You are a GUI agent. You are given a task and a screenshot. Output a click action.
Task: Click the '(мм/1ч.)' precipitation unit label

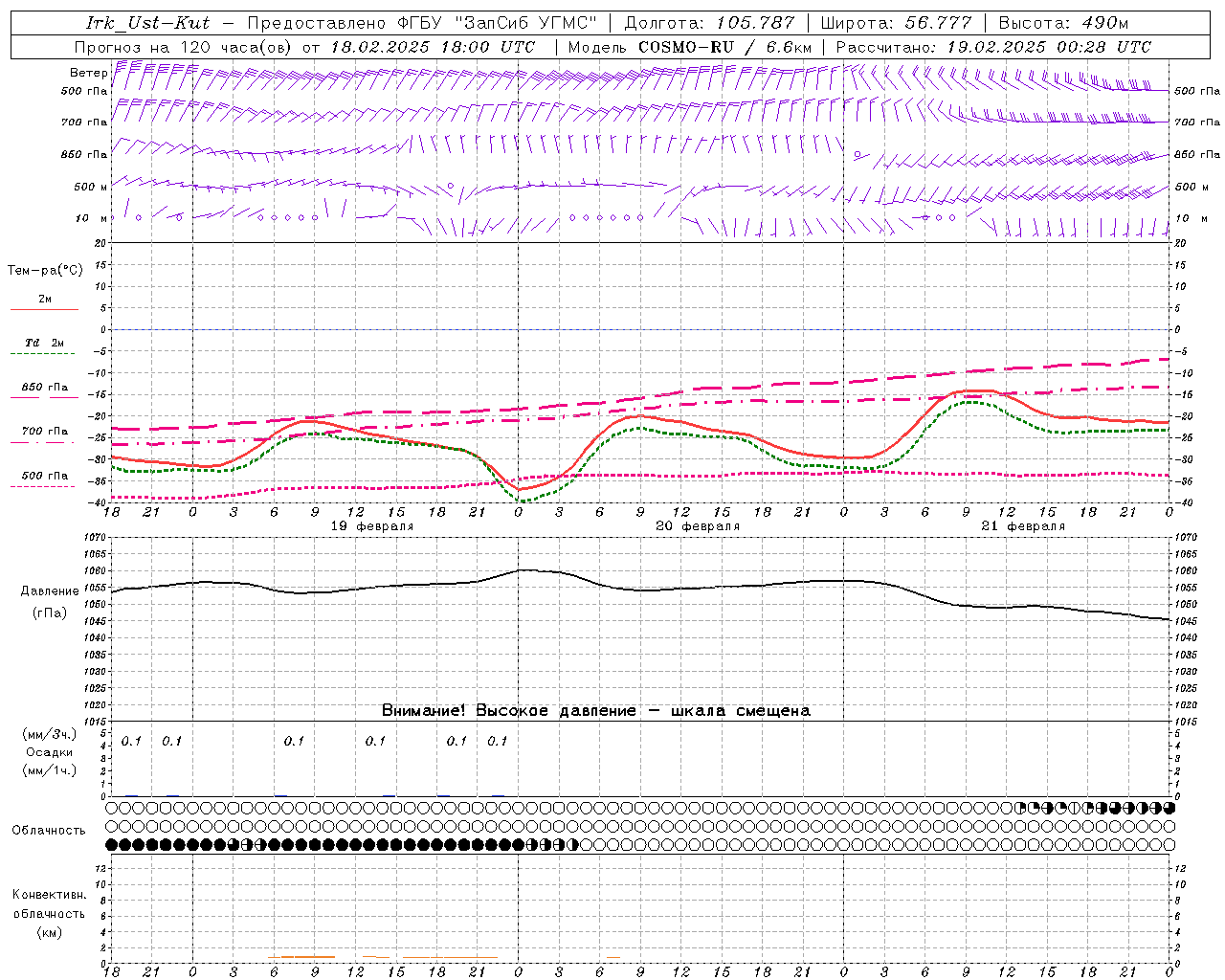50,770
